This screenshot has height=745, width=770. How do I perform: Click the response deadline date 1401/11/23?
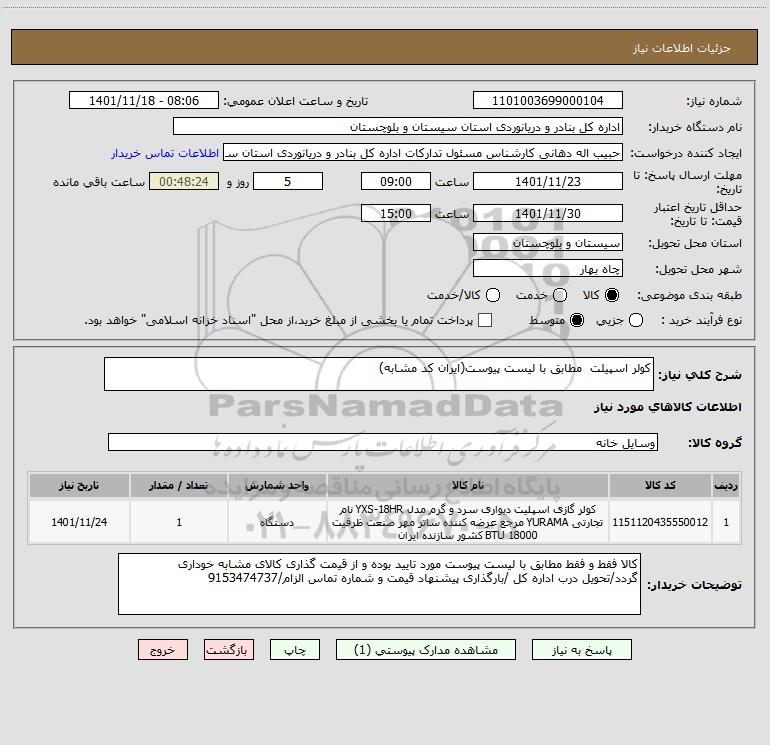[548, 181]
